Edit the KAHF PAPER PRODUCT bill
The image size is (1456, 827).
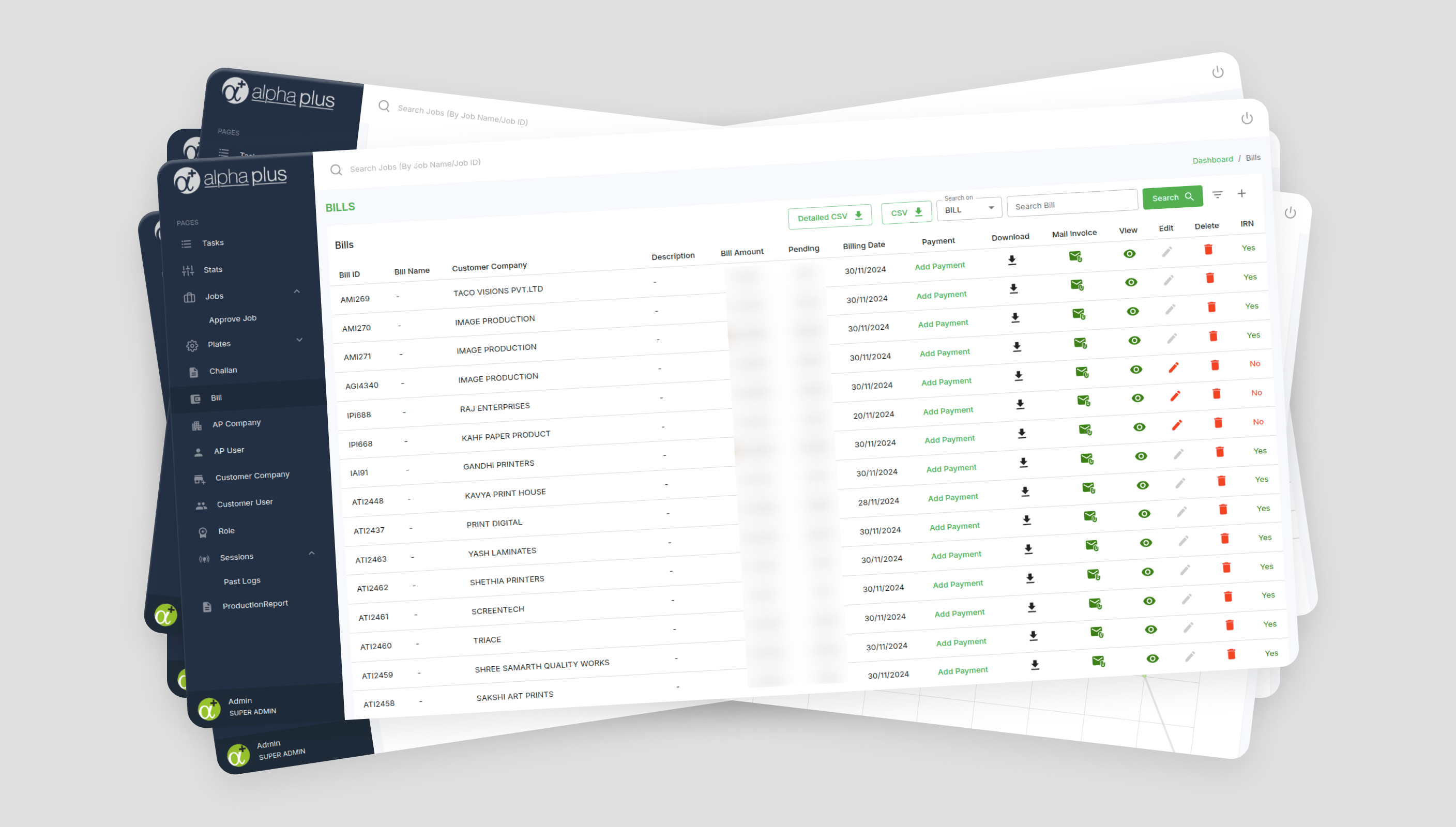(1175, 396)
